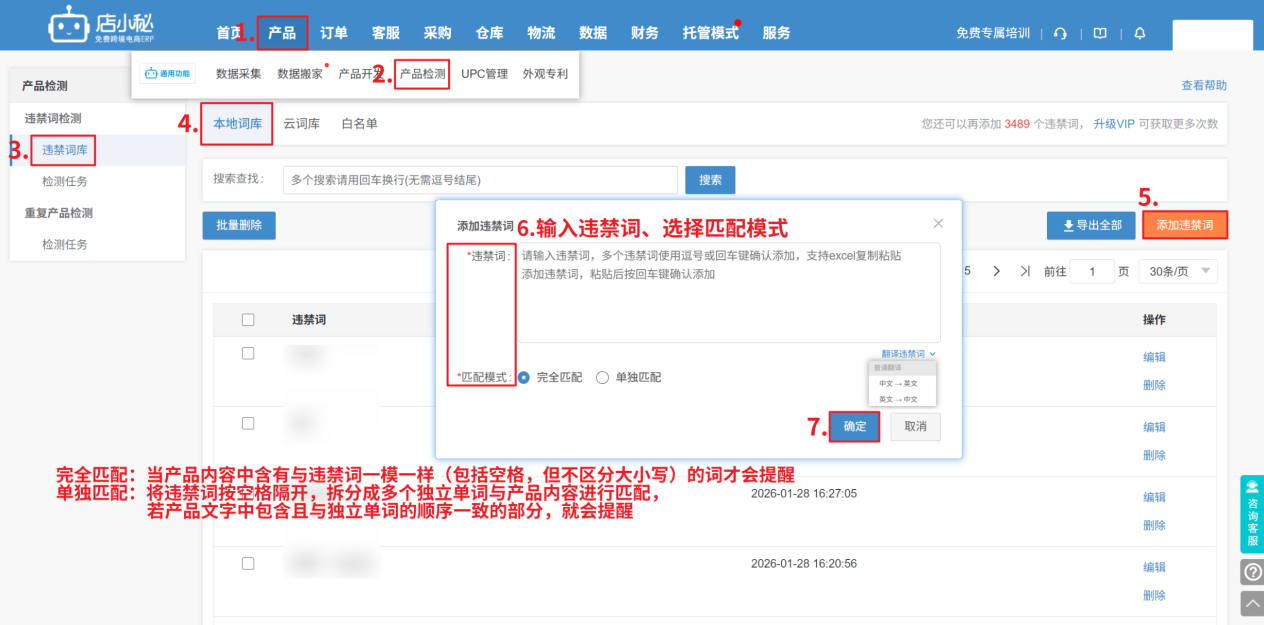The width and height of the screenshot is (1264, 625).
Task: Close the 添加违禁词 dialog with X
Action: pyautogui.click(x=938, y=224)
